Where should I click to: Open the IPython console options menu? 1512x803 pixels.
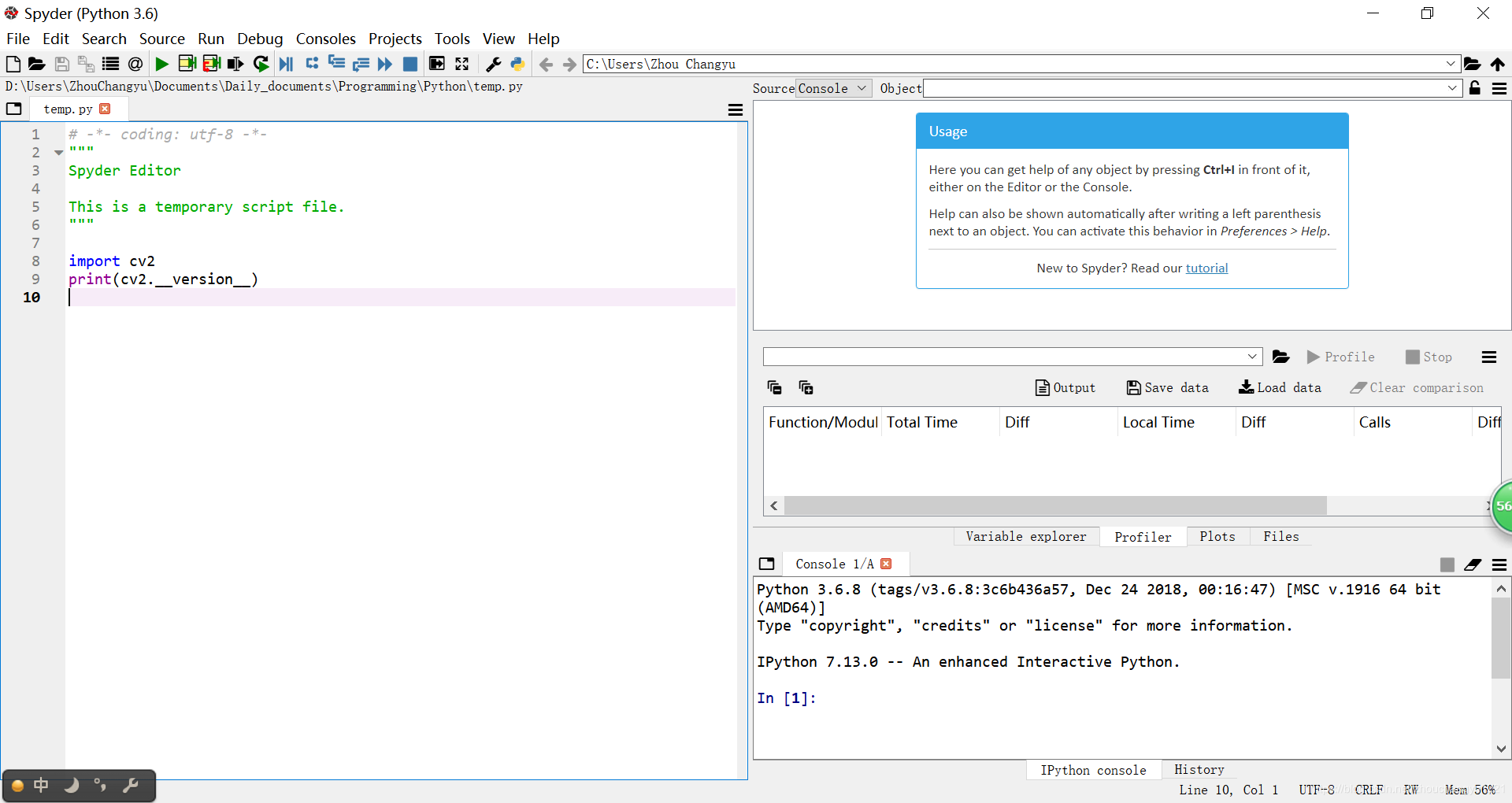[1499, 564]
